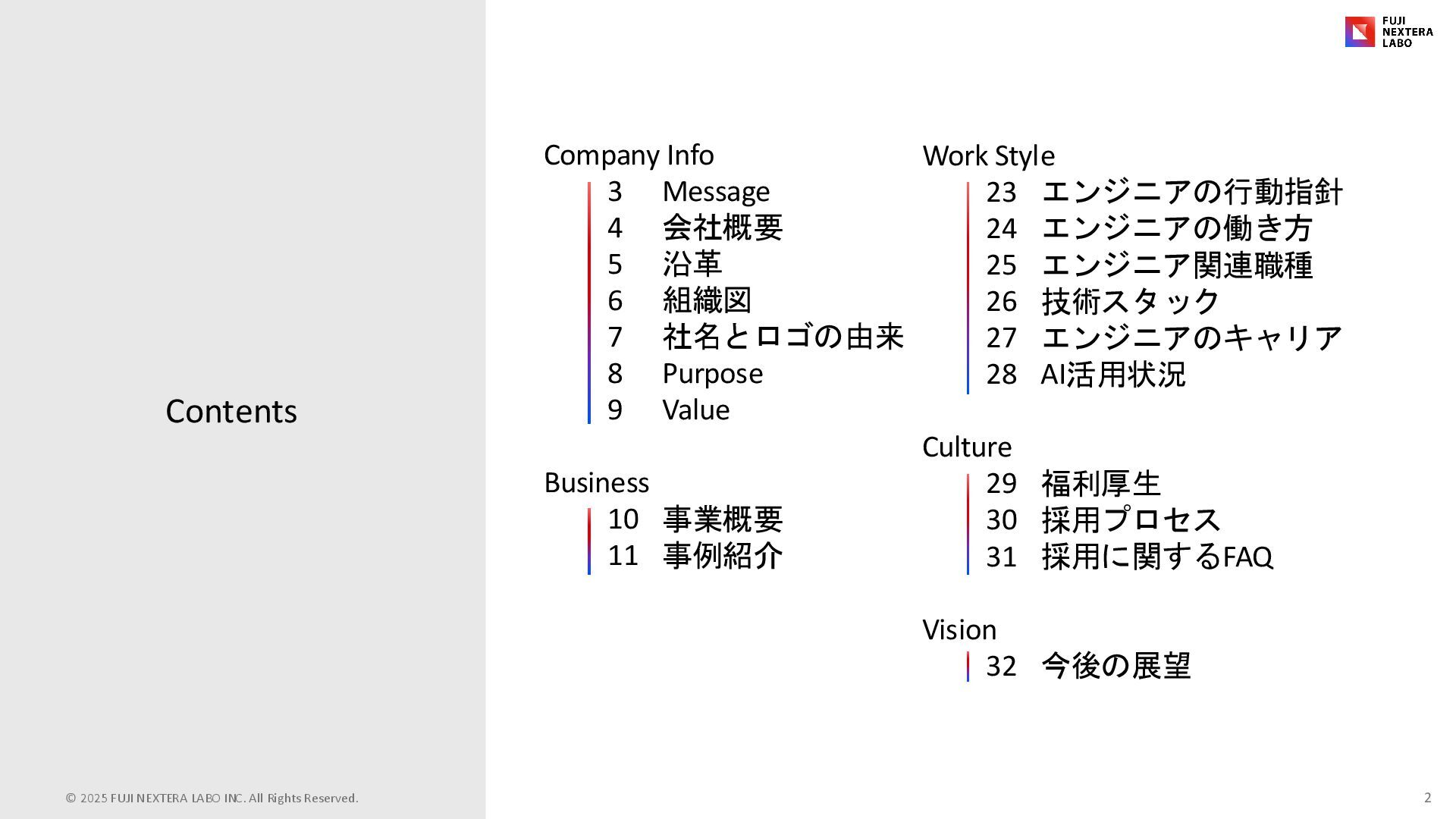Screen dimensions: 1456x819
Task: Open the Message entry on page 3
Action: 715,192
